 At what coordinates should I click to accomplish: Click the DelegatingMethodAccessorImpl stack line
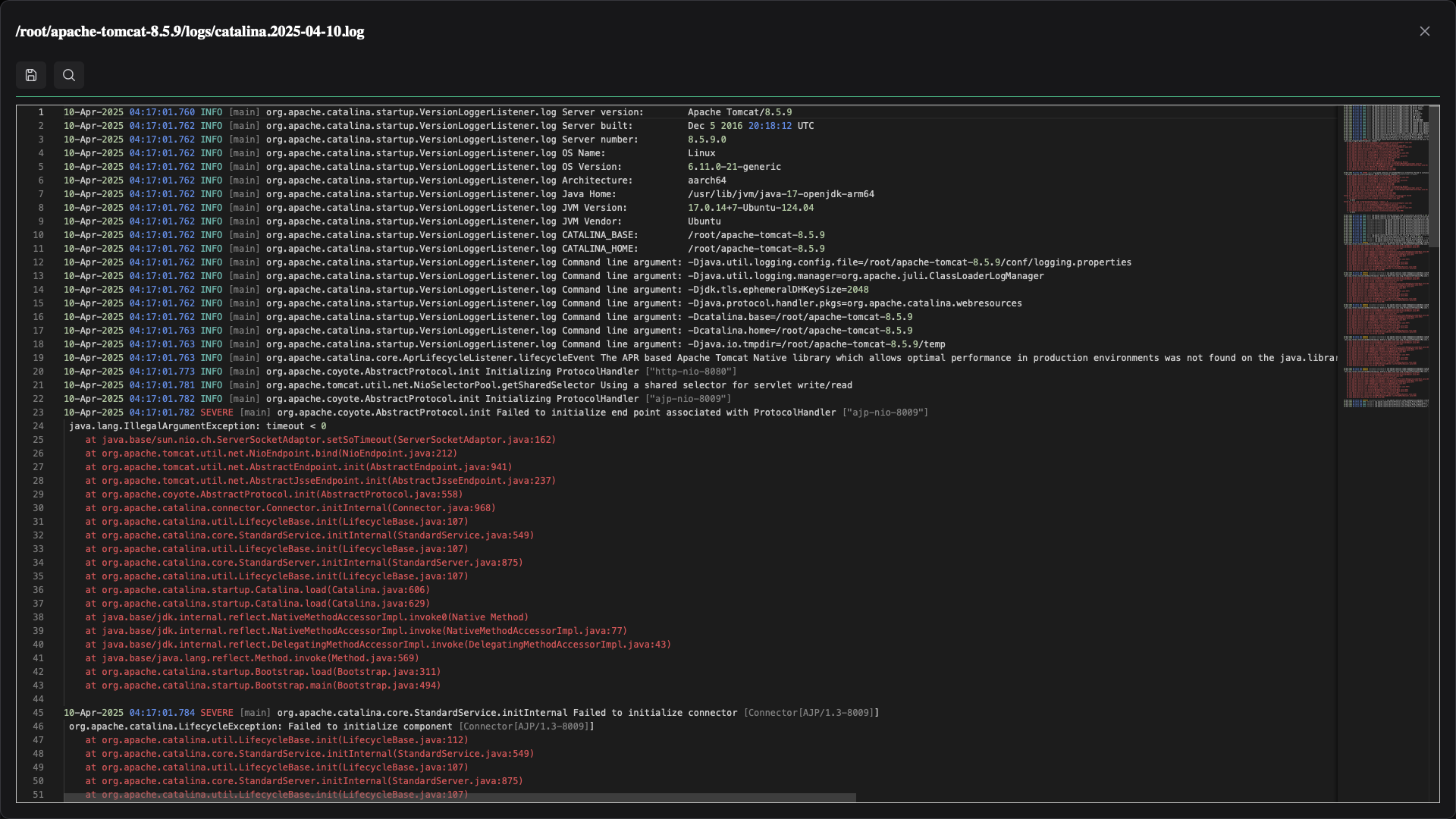[378, 645]
